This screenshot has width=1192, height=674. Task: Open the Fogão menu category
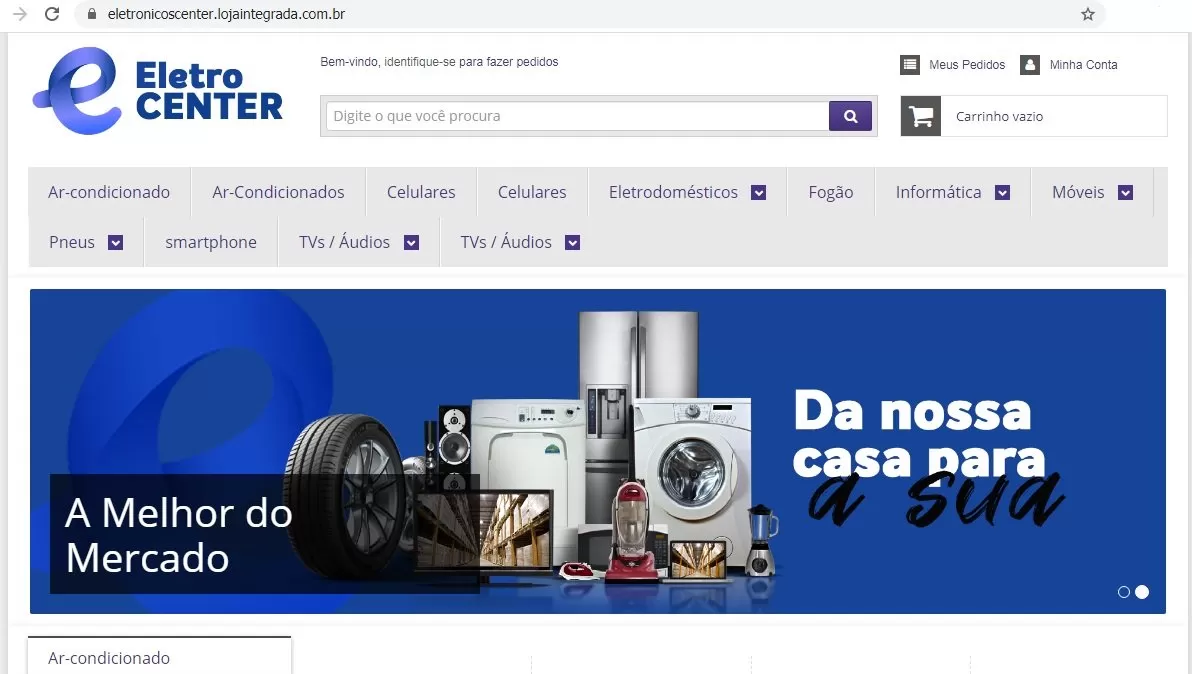coord(831,192)
